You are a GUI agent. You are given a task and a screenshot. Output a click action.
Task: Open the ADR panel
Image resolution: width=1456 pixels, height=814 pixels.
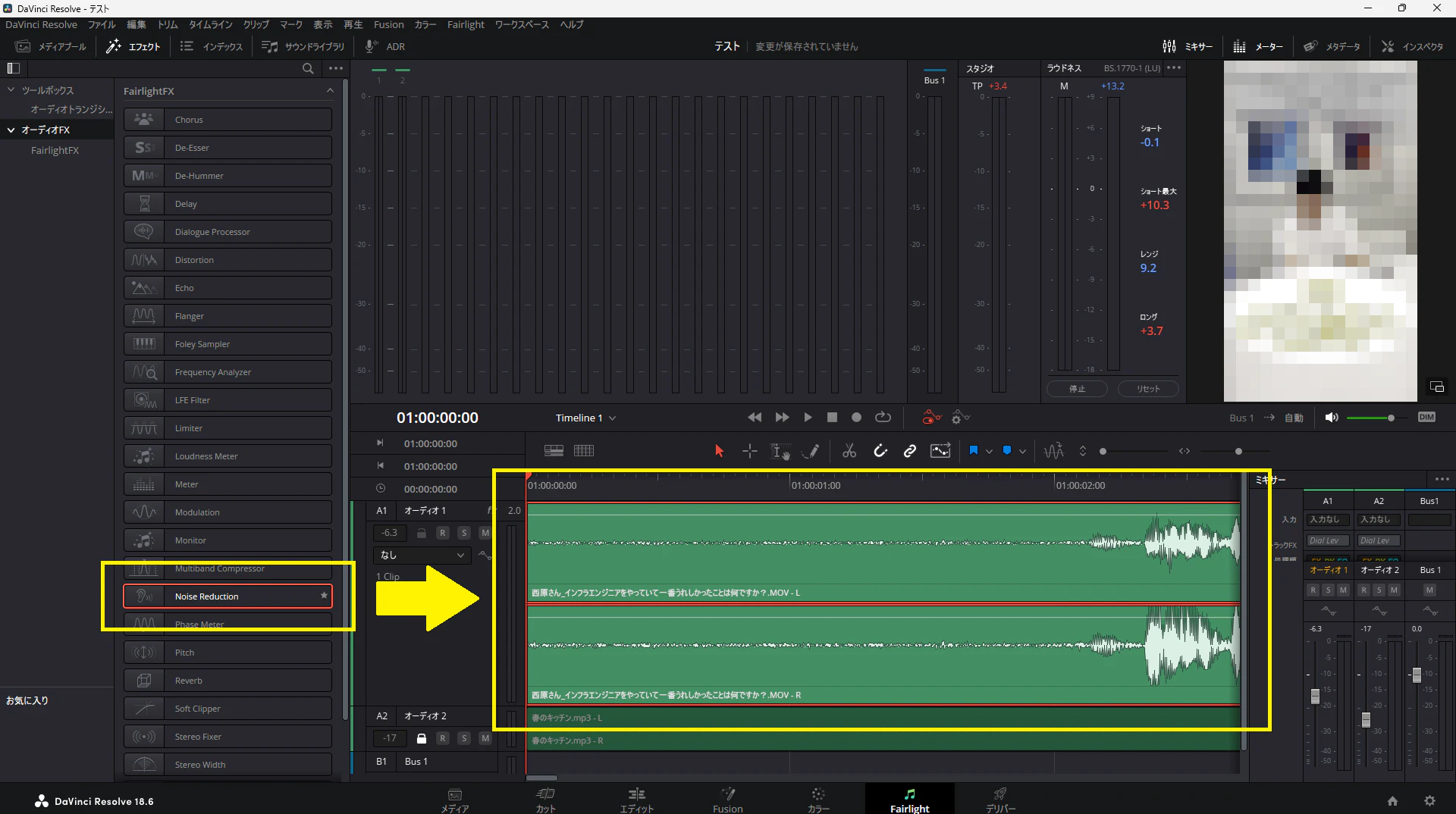pos(385,47)
